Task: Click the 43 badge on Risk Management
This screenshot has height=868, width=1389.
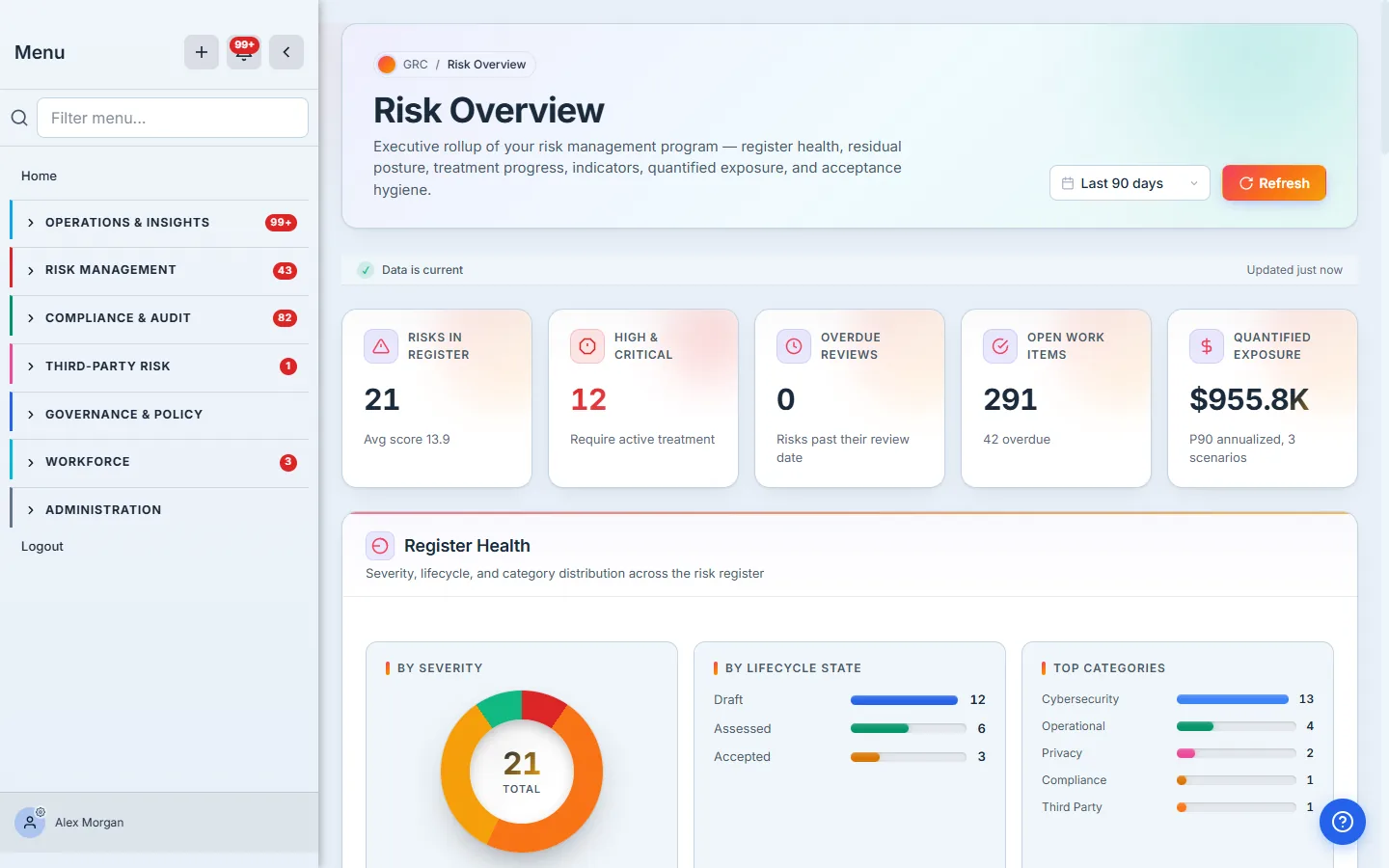Action: [x=285, y=270]
